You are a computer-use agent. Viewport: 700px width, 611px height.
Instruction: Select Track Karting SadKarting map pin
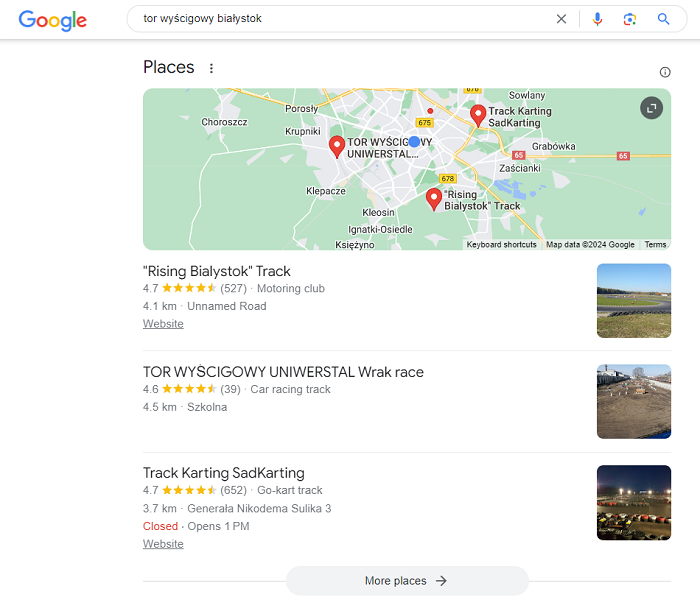coord(478,116)
